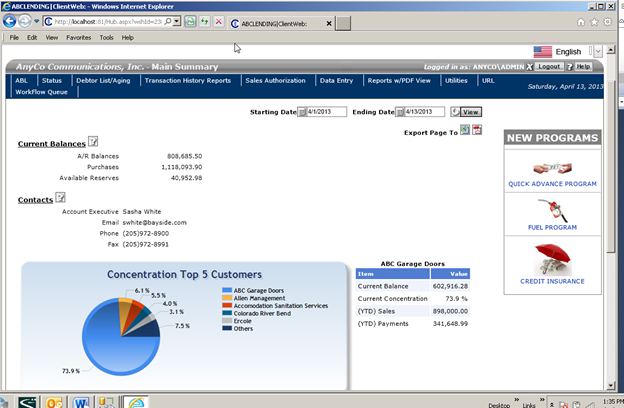The width and height of the screenshot is (624, 408).
Task: Click the cash handoff Quick Advance image
Action: click(552, 168)
